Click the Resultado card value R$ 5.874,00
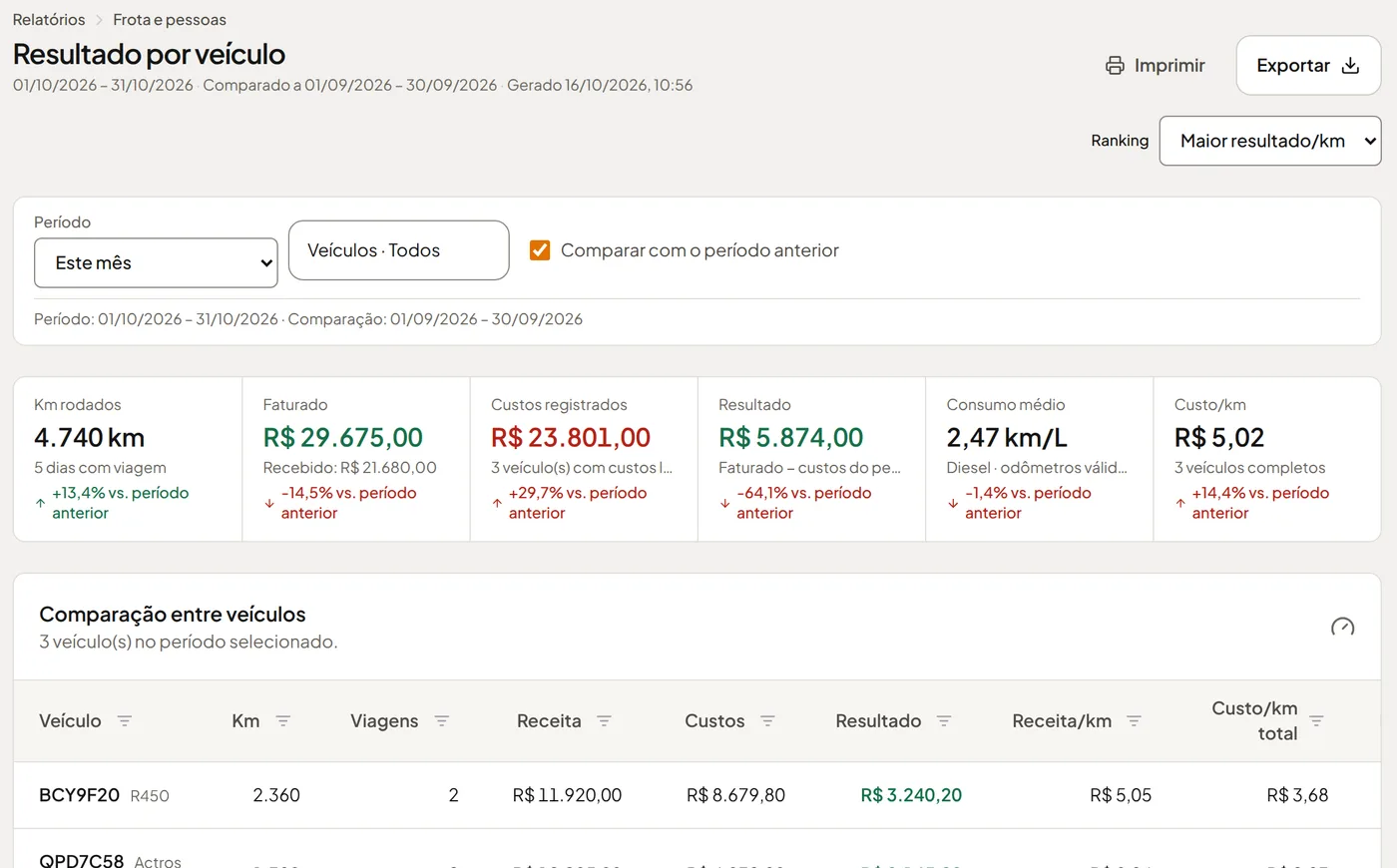1397x868 pixels. (x=791, y=437)
